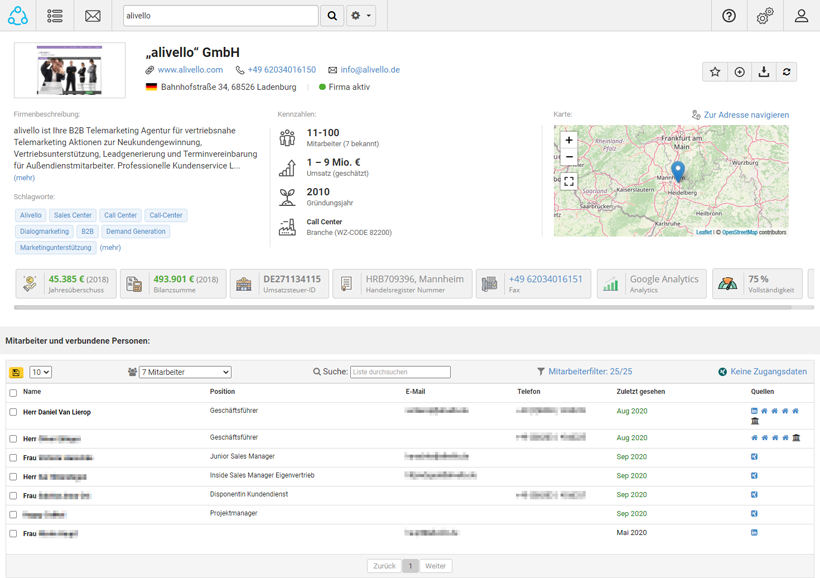
Task: Open user profile icon
Action: pyautogui.click(x=801, y=16)
